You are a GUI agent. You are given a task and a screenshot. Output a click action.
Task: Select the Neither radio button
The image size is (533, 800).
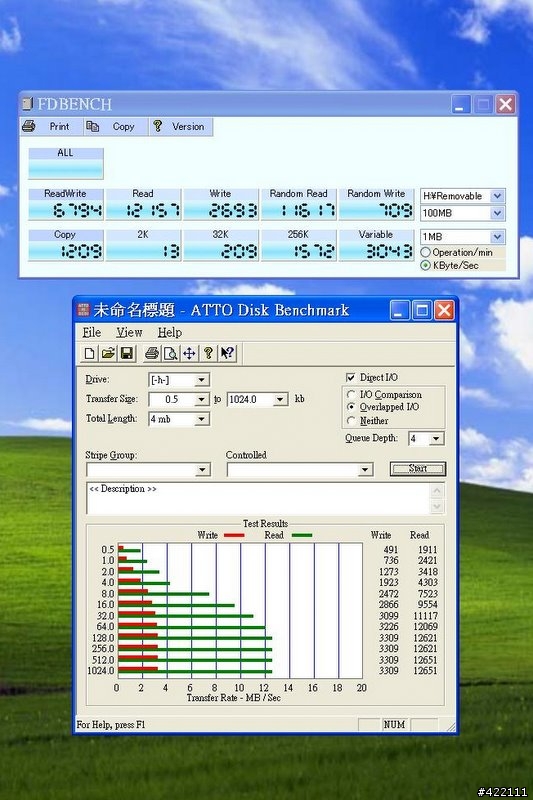tap(351, 420)
